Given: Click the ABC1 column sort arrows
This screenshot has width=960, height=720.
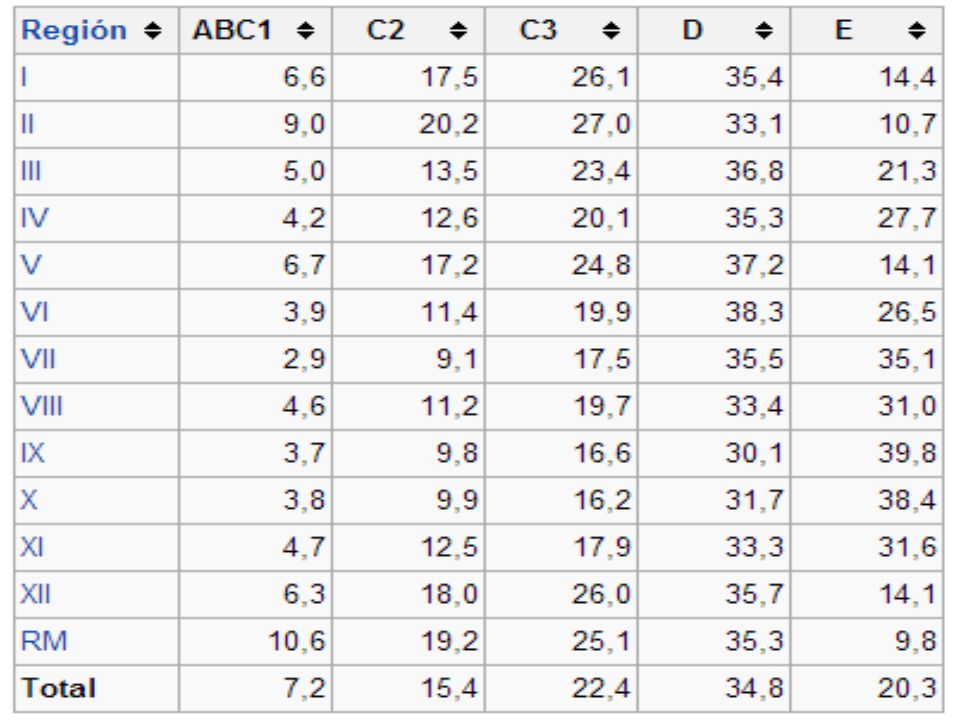Looking at the screenshot, I should [x=306, y=30].
